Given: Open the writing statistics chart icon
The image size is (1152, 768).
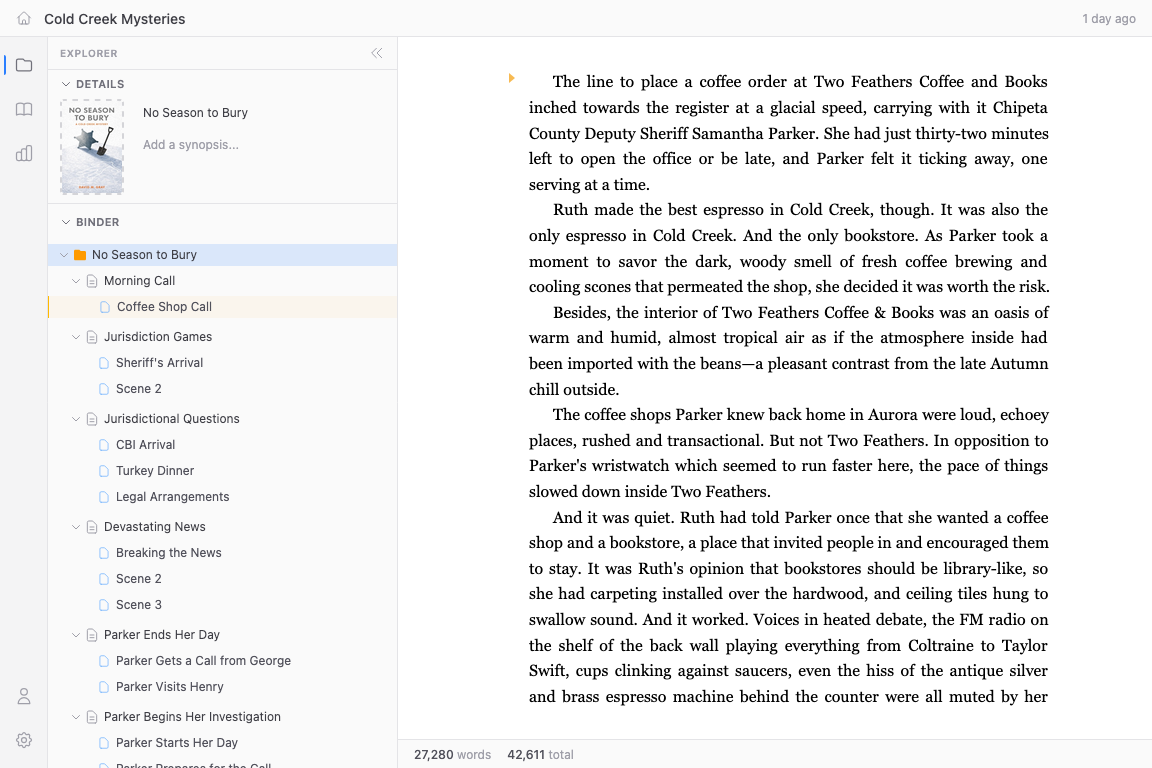Looking at the screenshot, I should 23,153.
